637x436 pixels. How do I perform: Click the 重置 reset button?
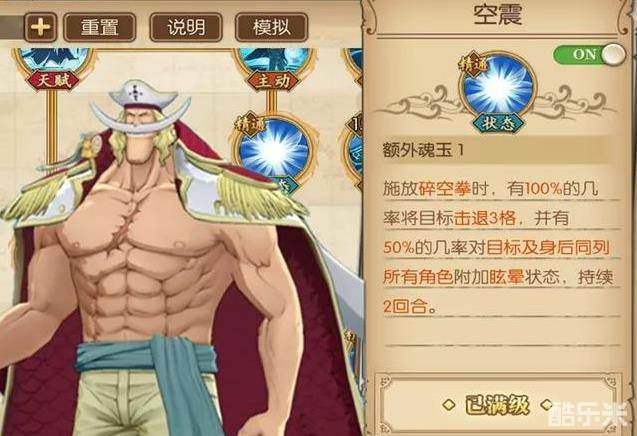(100, 27)
